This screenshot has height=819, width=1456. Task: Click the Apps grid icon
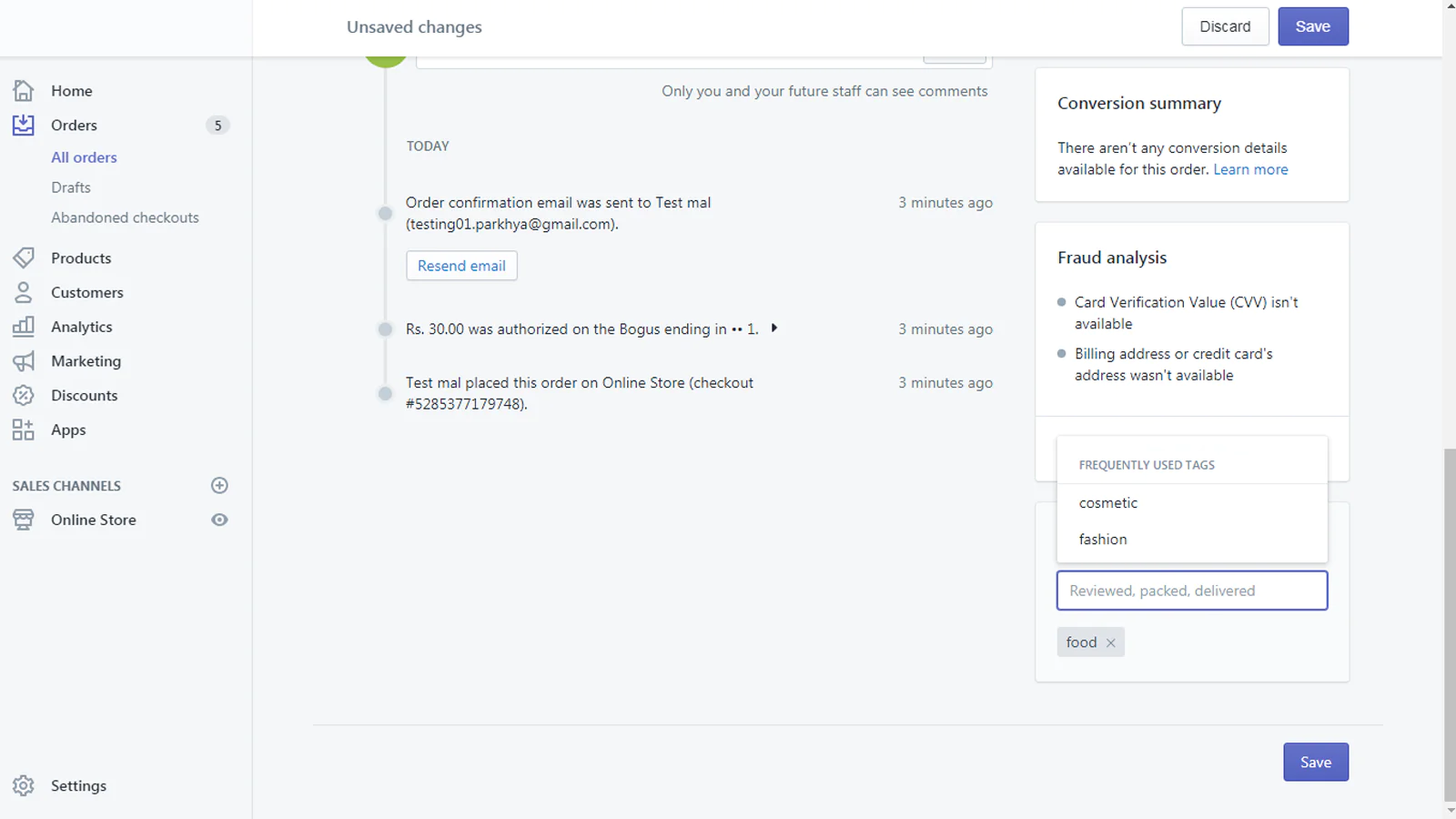[24, 430]
